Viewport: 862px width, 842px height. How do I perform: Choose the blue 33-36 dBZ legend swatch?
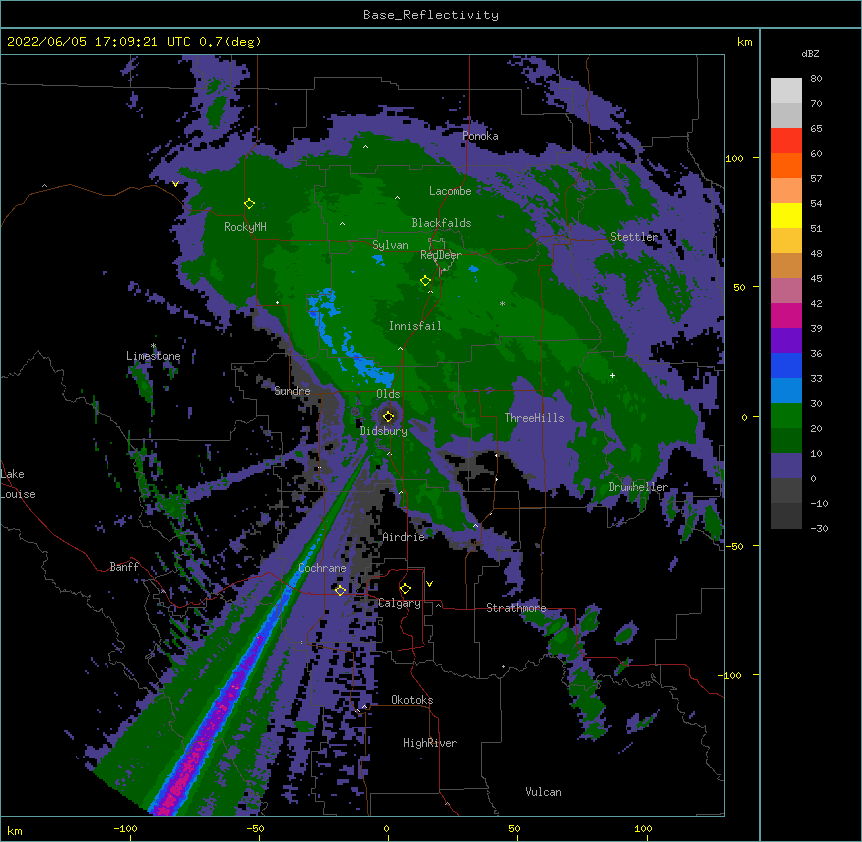(786, 365)
